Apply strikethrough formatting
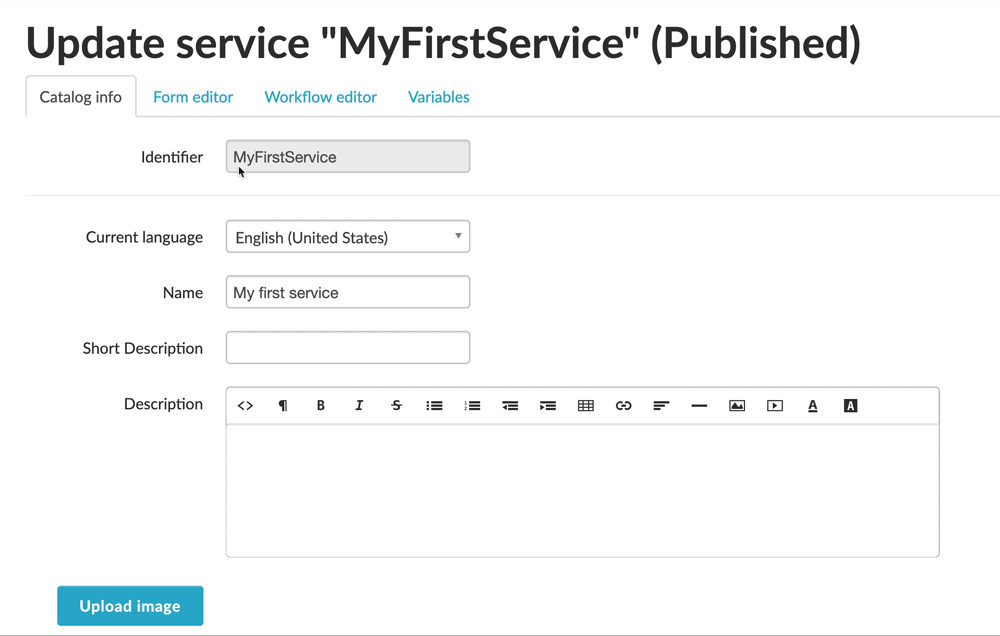 pos(397,406)
